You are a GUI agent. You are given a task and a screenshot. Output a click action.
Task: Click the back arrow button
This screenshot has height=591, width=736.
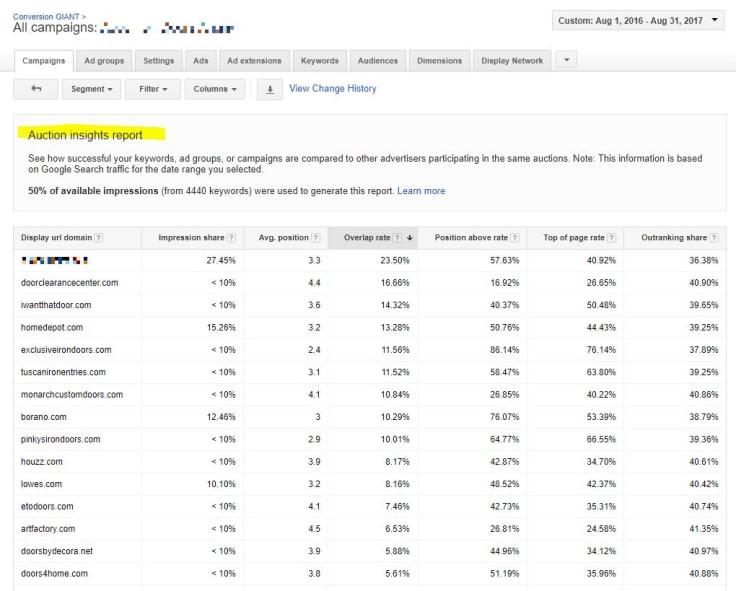tap(36, 89)
